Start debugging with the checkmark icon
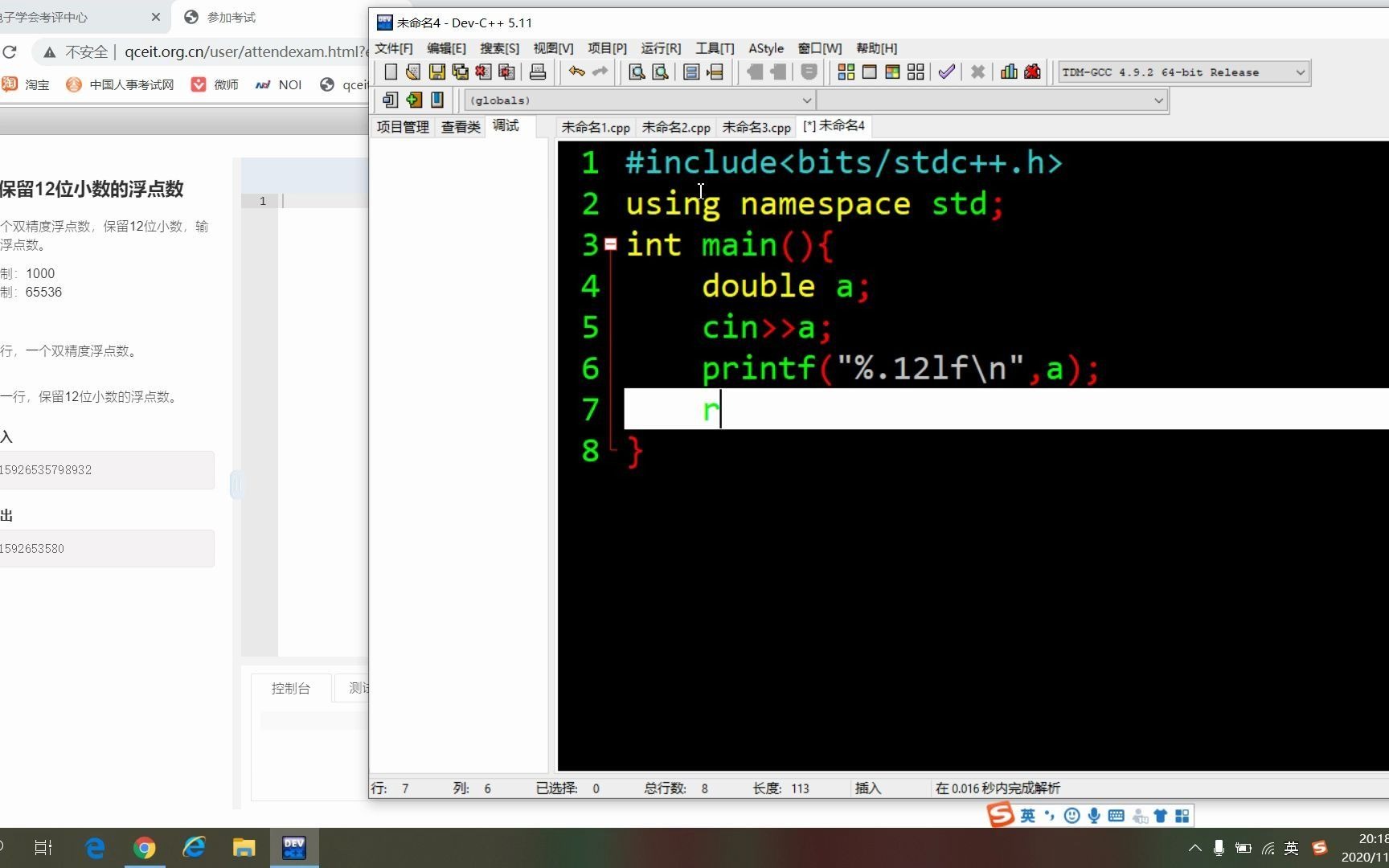The height and width of the screenshot is (868, 1389). pyautogui.click(x=946, y=72)
